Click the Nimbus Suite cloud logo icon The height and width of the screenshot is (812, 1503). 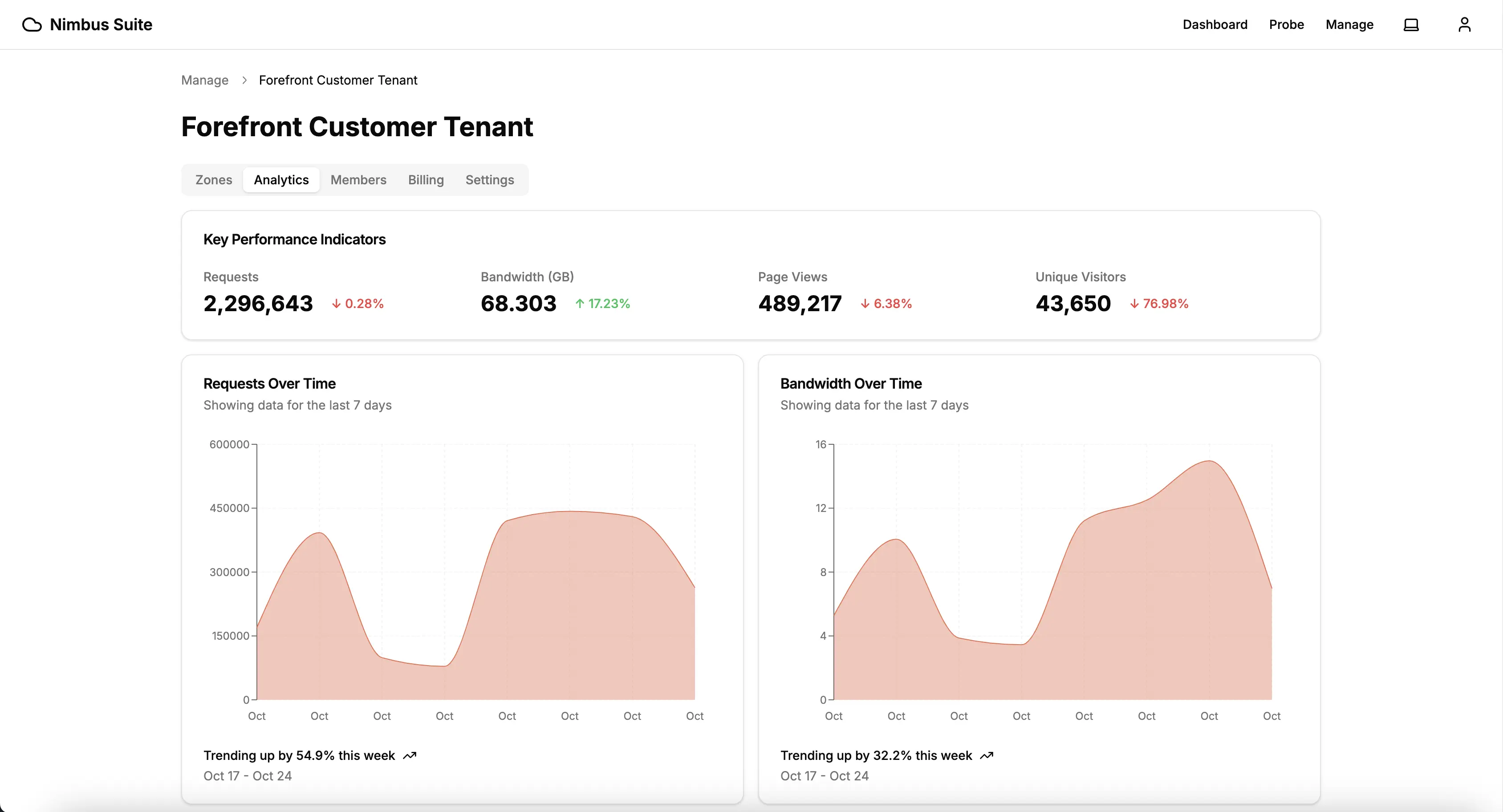32,24
